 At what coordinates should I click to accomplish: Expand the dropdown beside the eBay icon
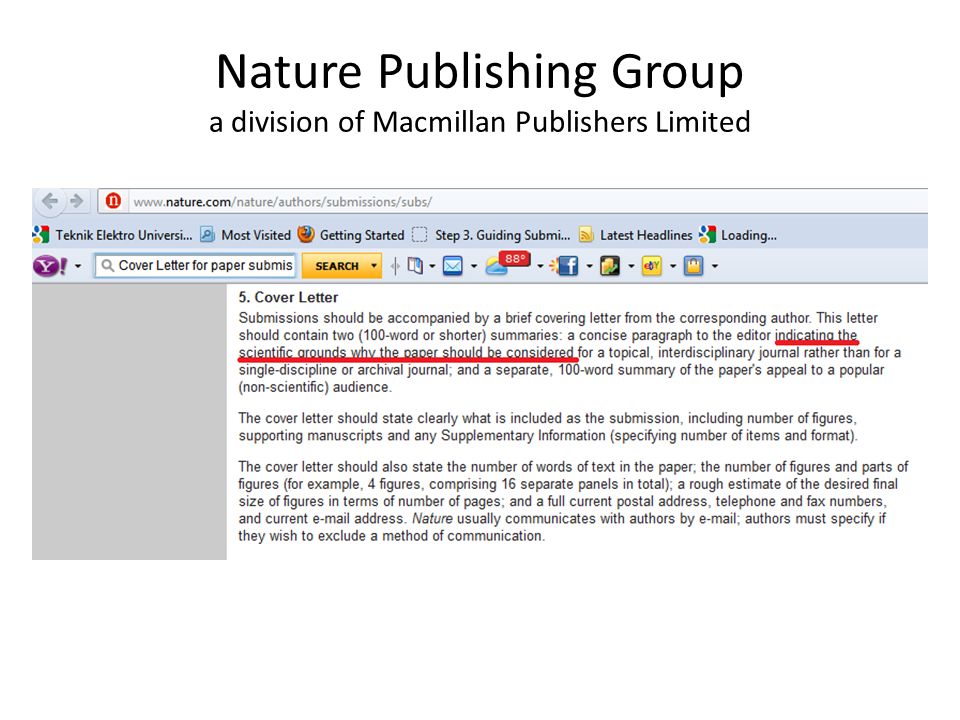(673, 266)
